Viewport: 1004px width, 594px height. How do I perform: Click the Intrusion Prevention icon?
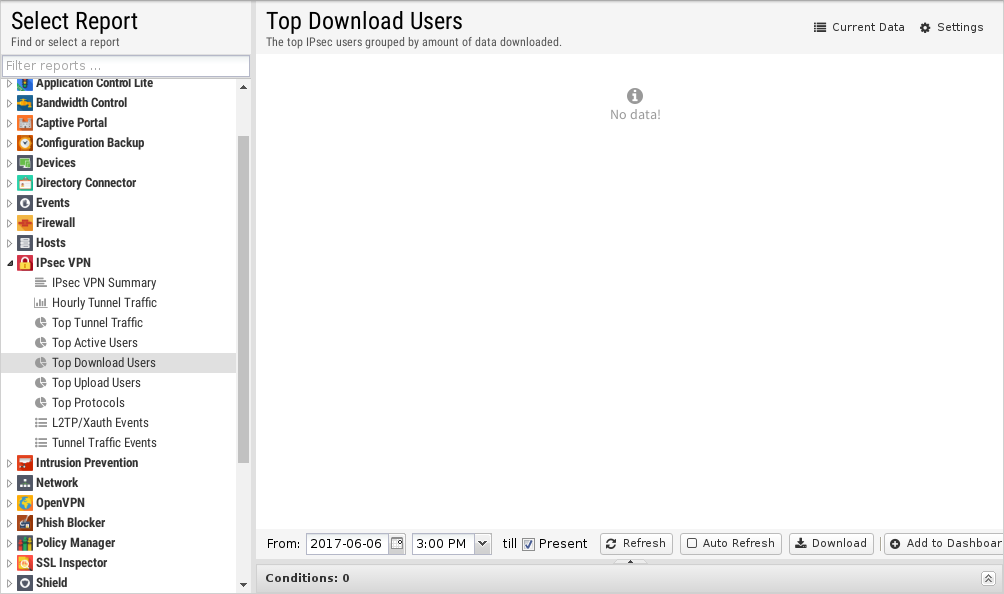[x=25, y=463]
